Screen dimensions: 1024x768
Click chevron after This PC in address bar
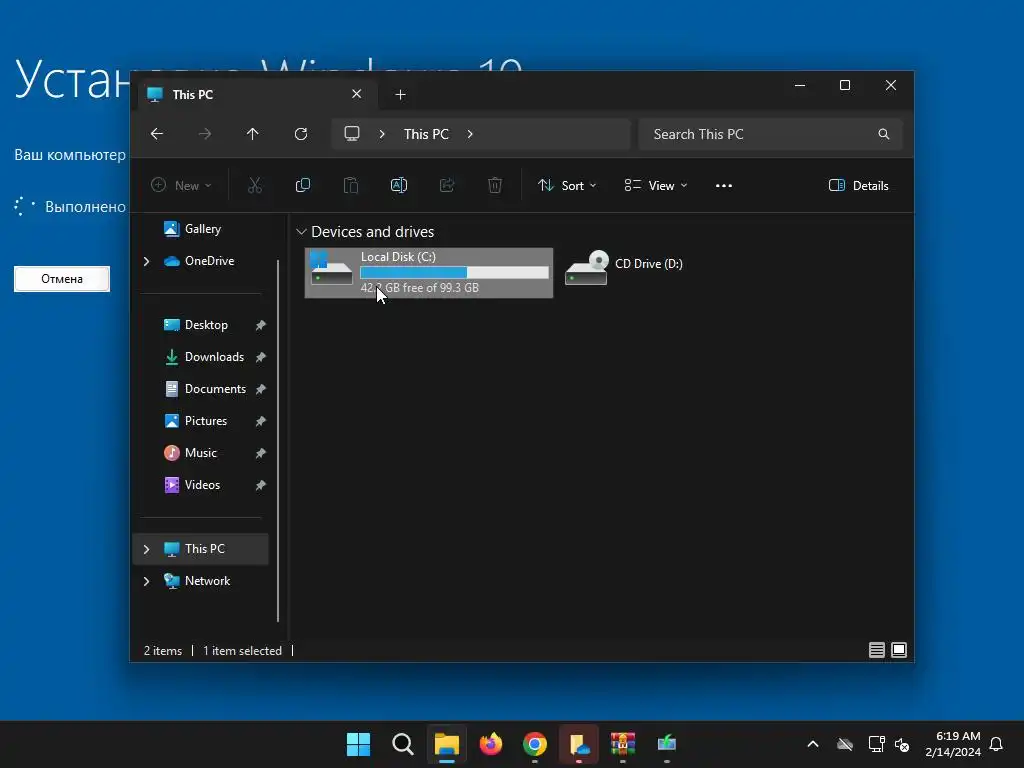pos(470,134)
